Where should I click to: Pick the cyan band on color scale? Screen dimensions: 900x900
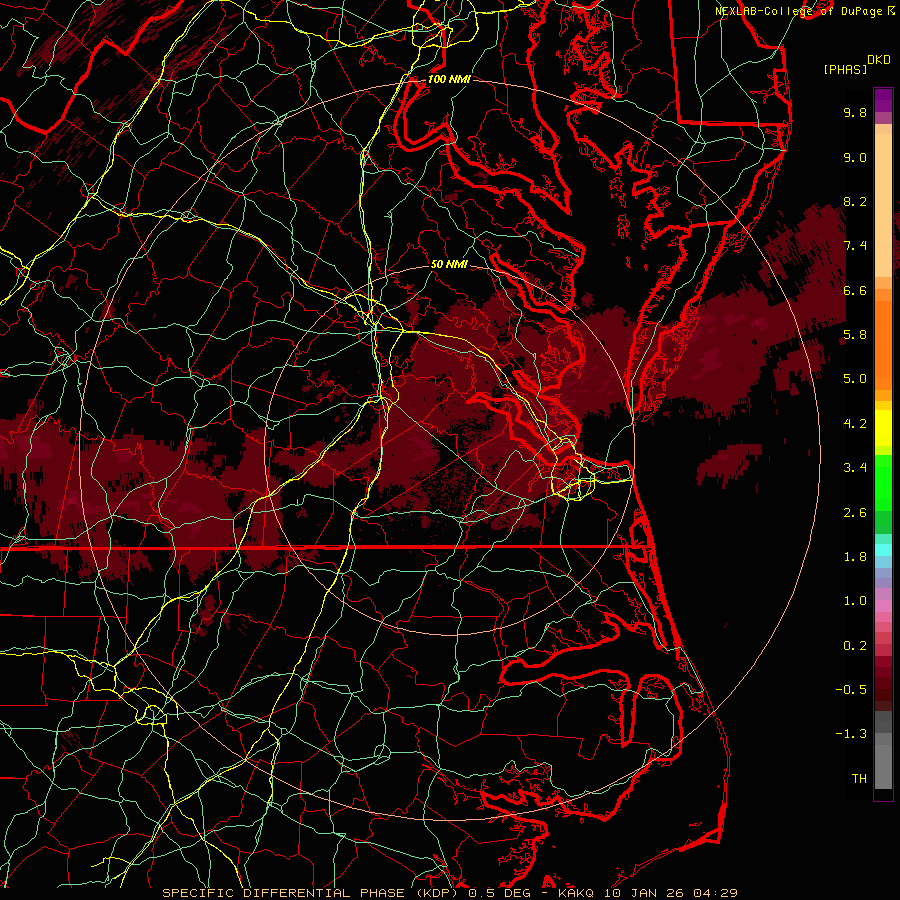point(883,550)
